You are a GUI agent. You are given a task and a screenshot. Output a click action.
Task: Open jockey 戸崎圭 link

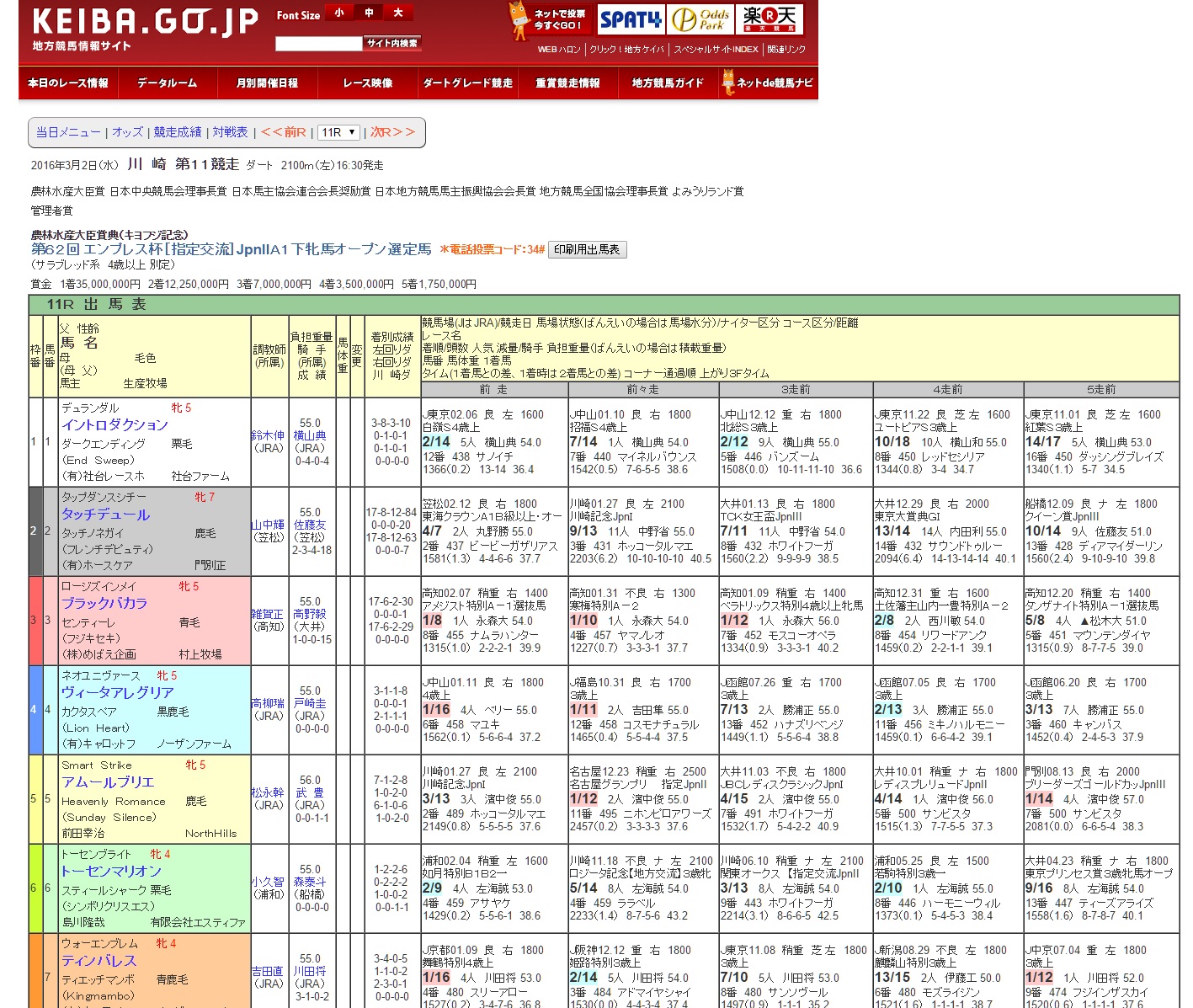pos(310,703)
